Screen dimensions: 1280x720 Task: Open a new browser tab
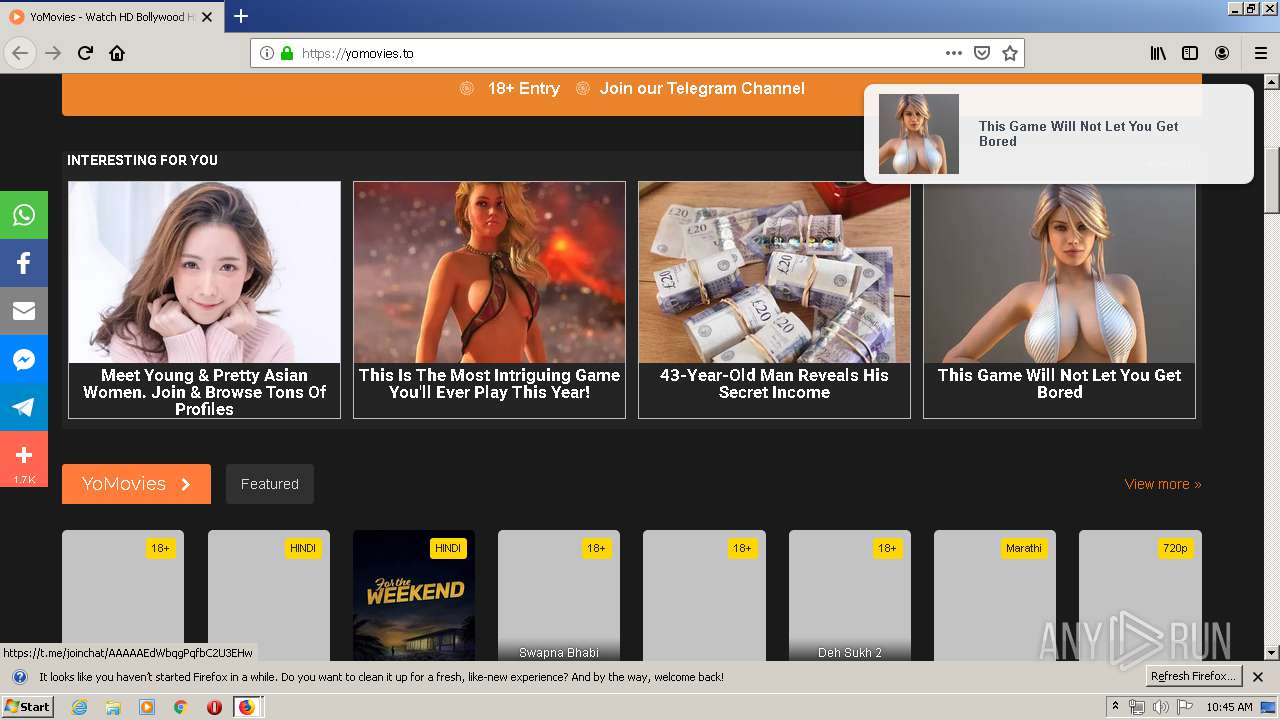click(241, 16)
